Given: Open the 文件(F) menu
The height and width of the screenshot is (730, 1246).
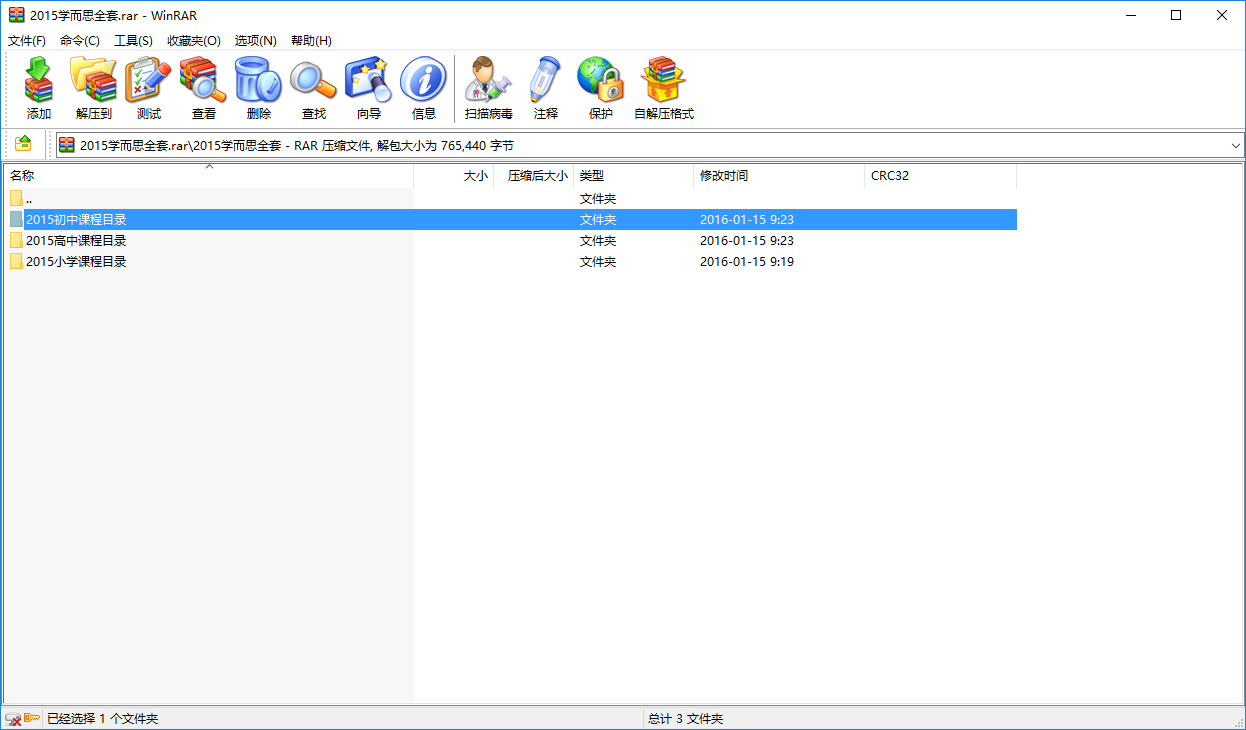Looking at the screenshot, I should tap(27, 41).
